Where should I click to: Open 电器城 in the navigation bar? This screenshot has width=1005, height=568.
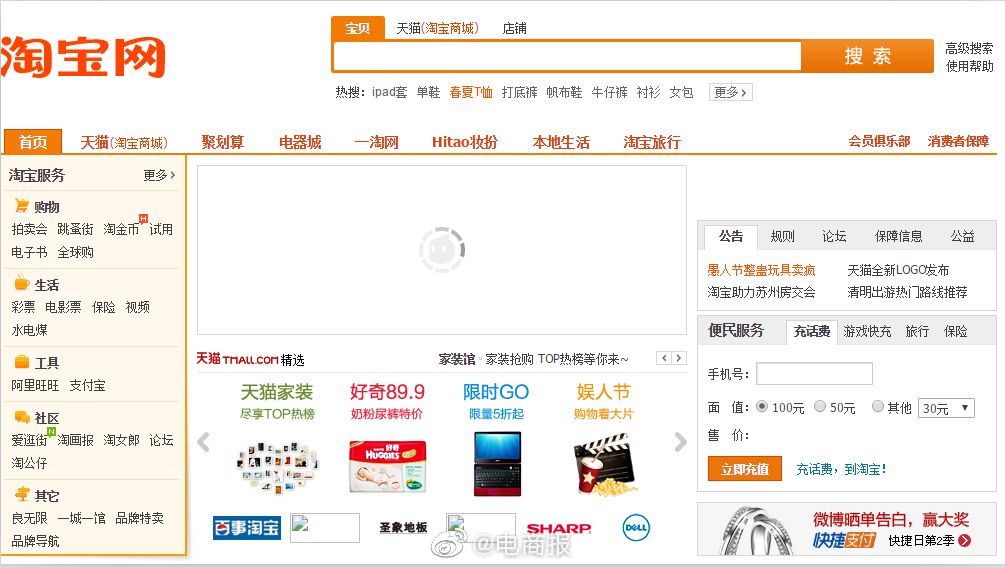tap(300, 142)
